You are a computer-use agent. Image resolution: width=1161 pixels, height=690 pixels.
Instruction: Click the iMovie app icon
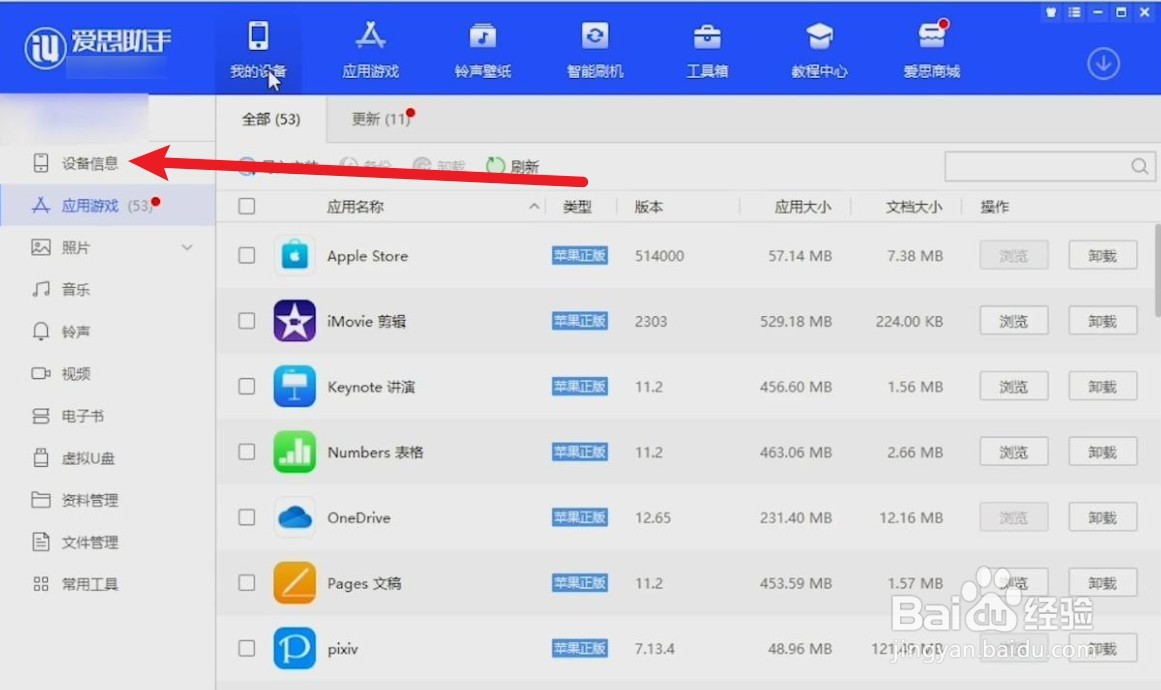pyautogui.click(x=295, y=321)
